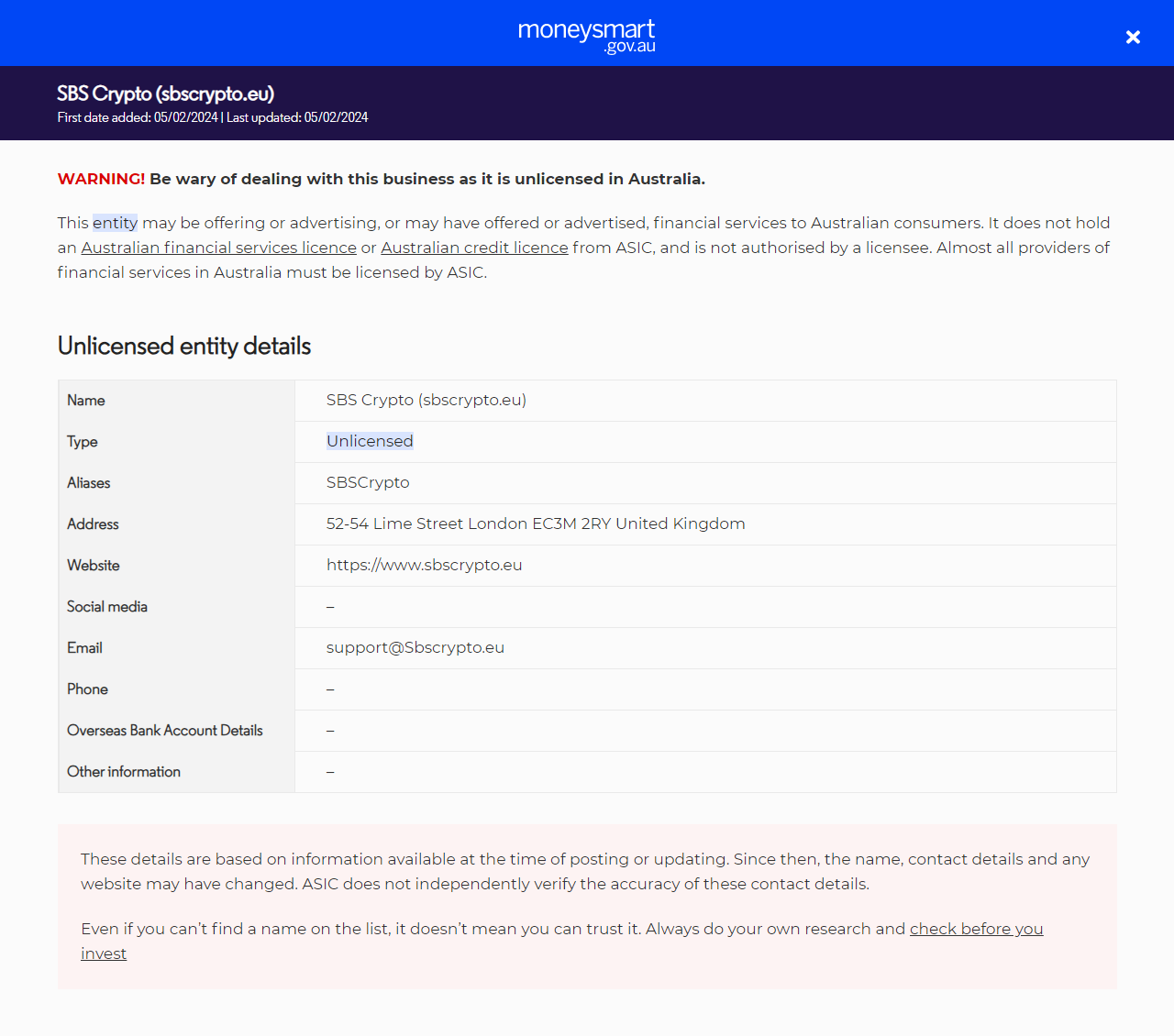
Task: Click the SBS Crypto header title
Action: click(165, 94)
